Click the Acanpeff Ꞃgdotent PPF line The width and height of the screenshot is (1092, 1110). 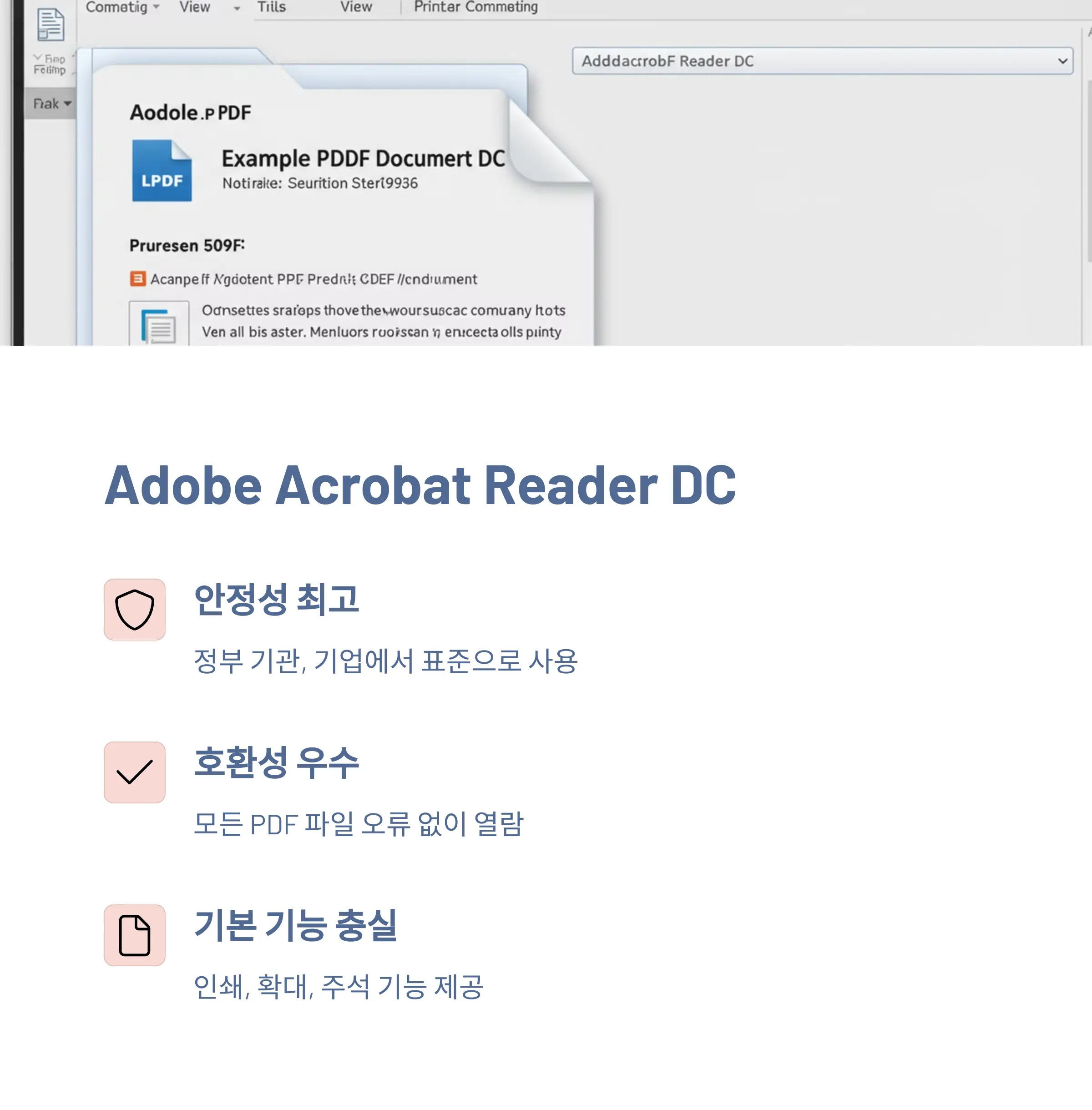[313, 279]
